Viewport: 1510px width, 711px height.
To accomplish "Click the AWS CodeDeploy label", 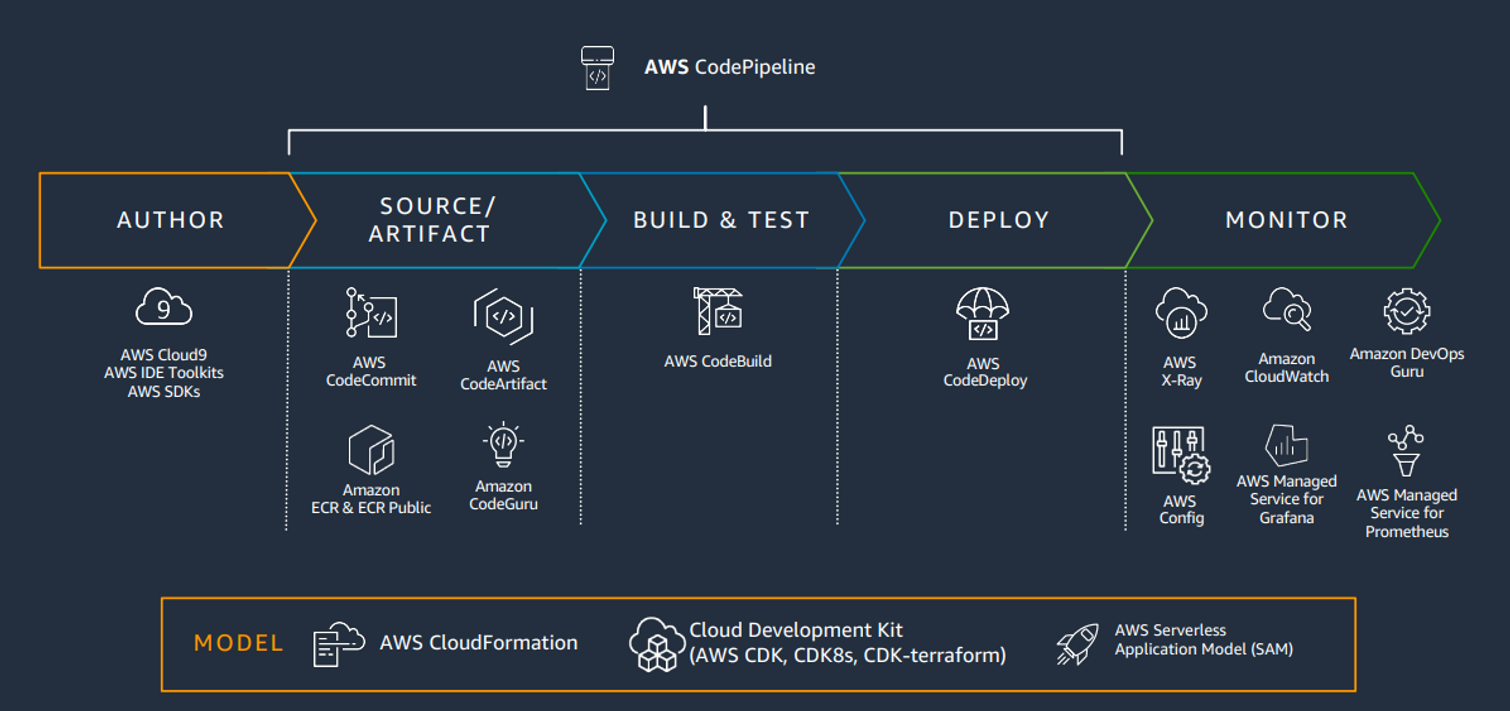I will (984, 372).
